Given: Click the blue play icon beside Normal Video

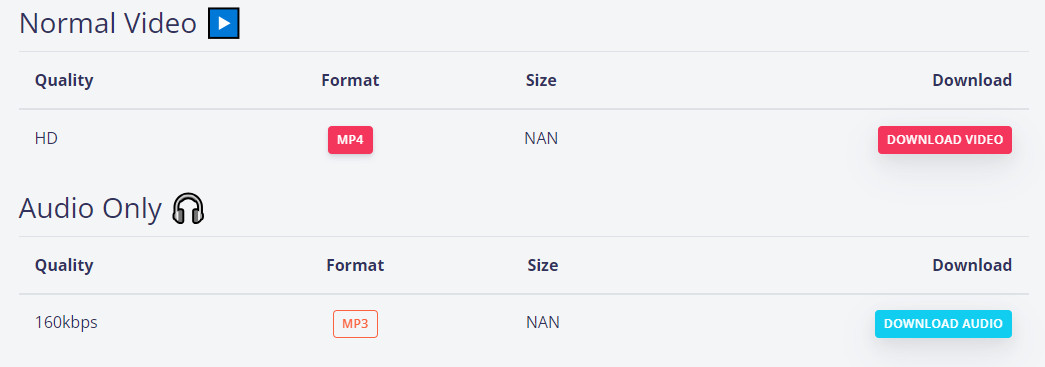Looking at the screenshot, I should 224,24.
